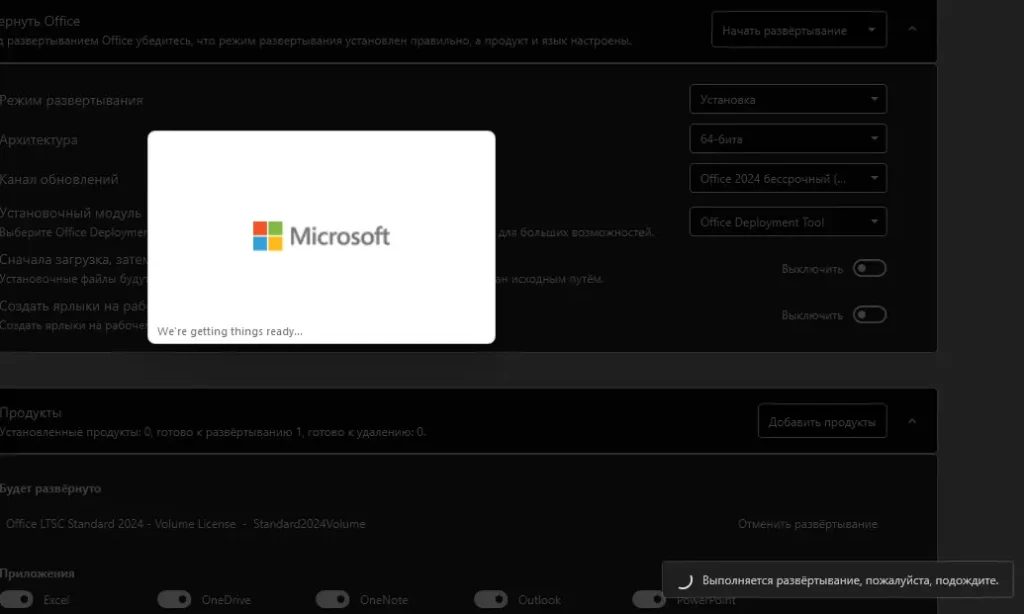This screenshot has height=614, width=1024.
Task: Expand the Канал обновлений Office 2024 dropdown
Action: tap(787, 179)
